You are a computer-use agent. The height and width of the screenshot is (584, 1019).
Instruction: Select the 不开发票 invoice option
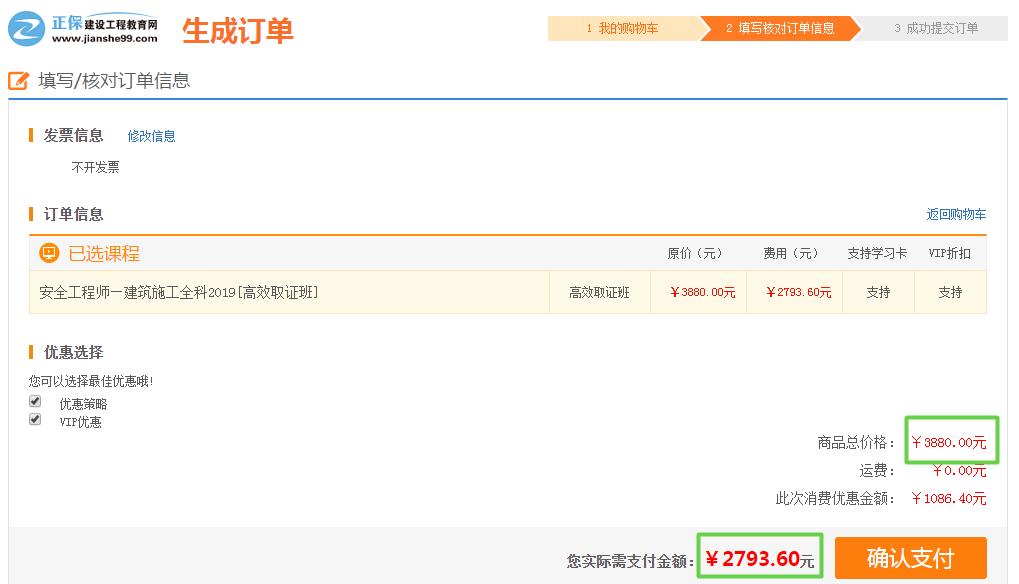(96, 166)
